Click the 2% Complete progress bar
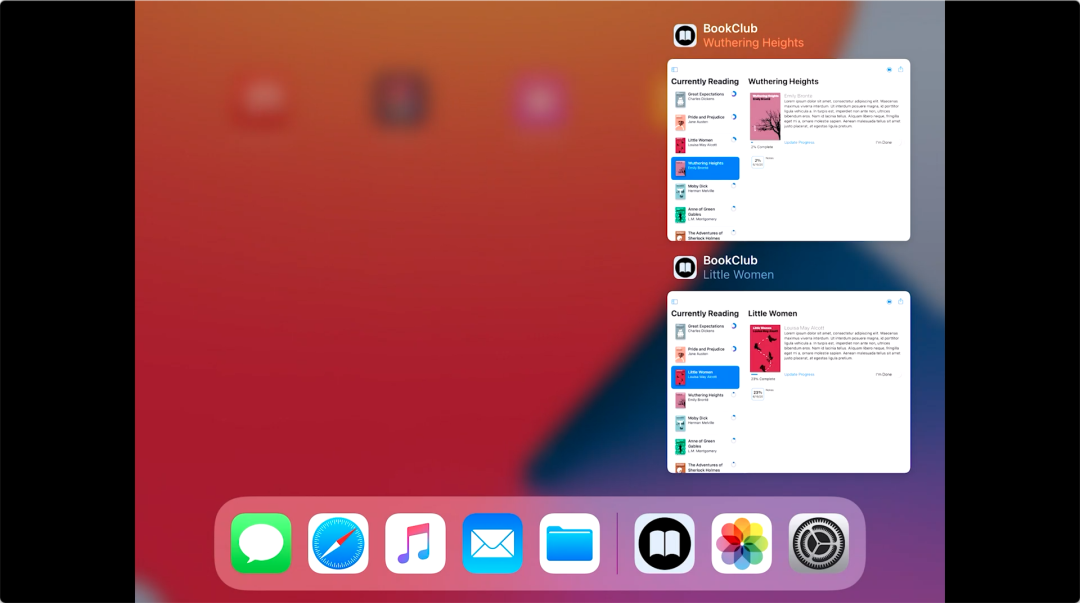 [765, 143]
